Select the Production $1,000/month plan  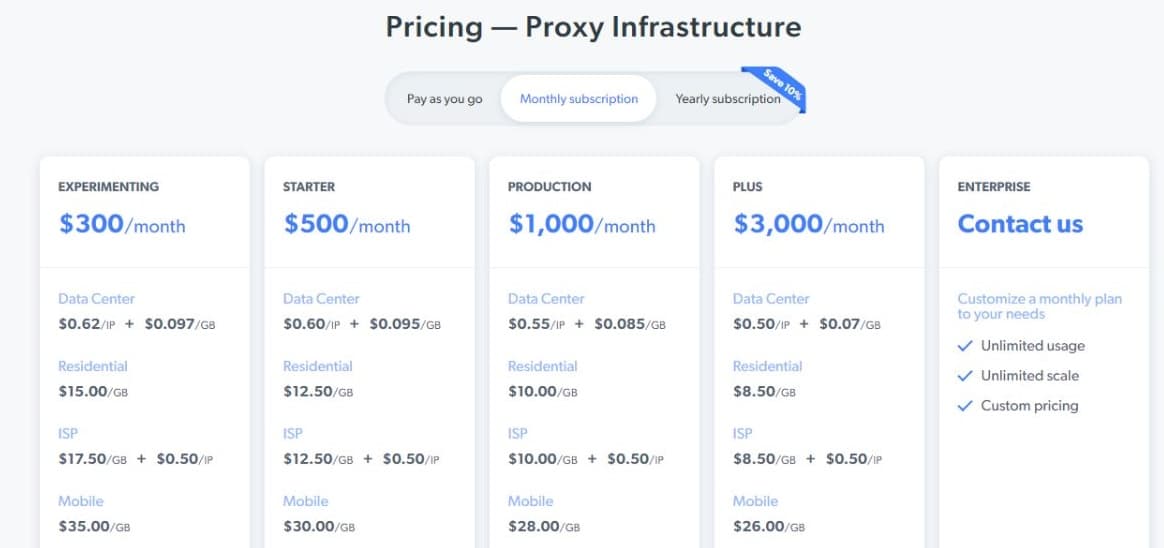(x=581, y=224)
